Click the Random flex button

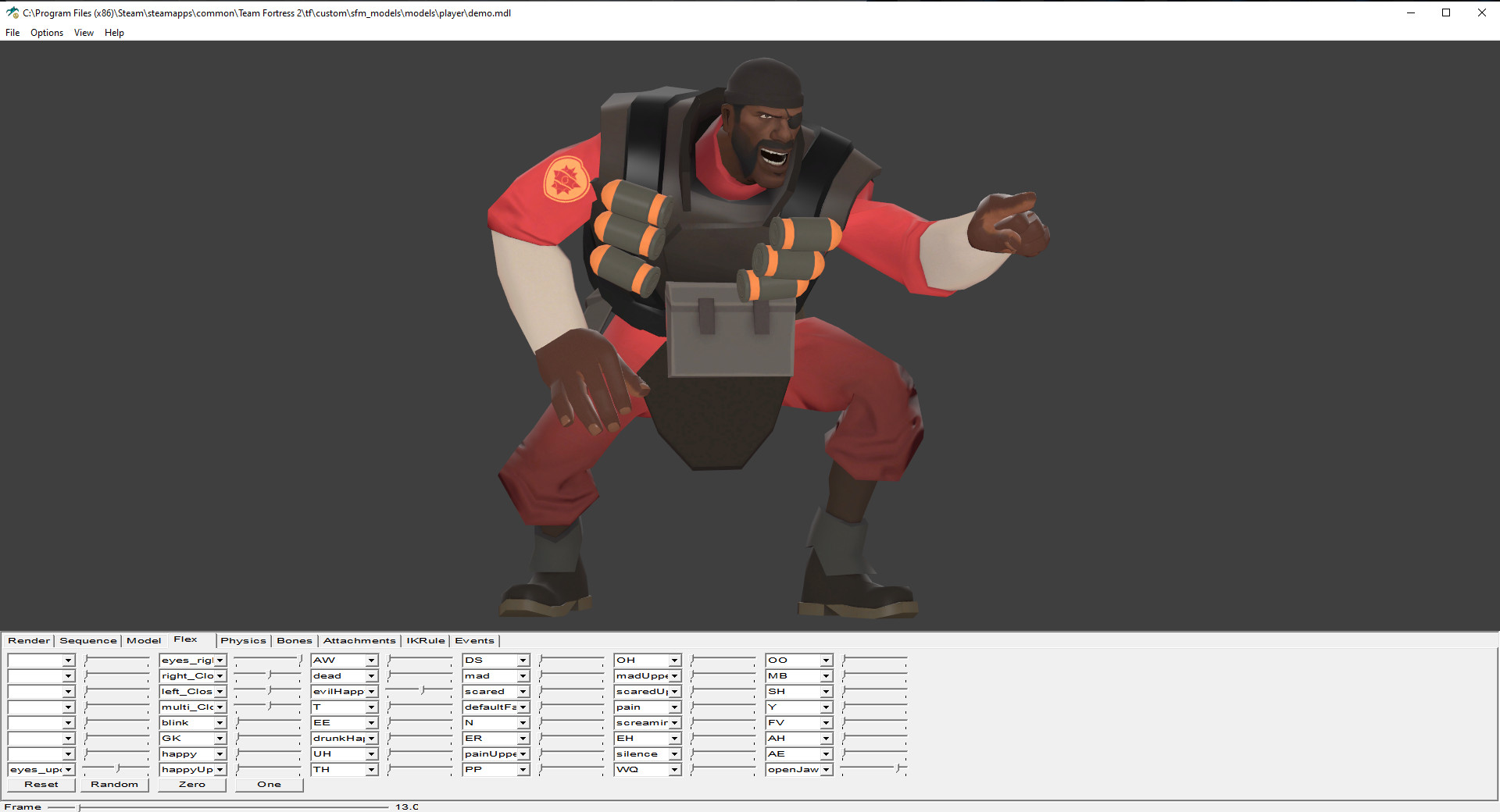click(x=114, y=785)
